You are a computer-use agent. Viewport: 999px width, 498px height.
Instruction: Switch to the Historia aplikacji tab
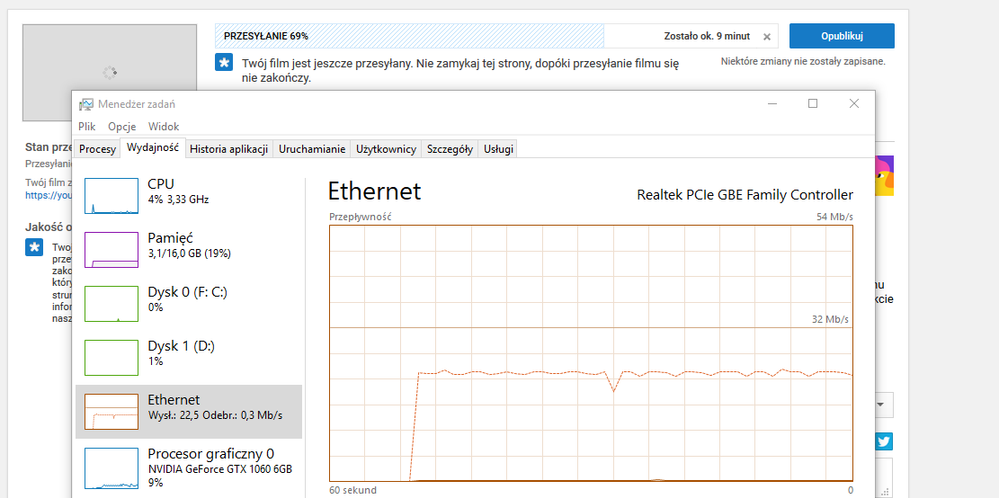pos(229,149)
